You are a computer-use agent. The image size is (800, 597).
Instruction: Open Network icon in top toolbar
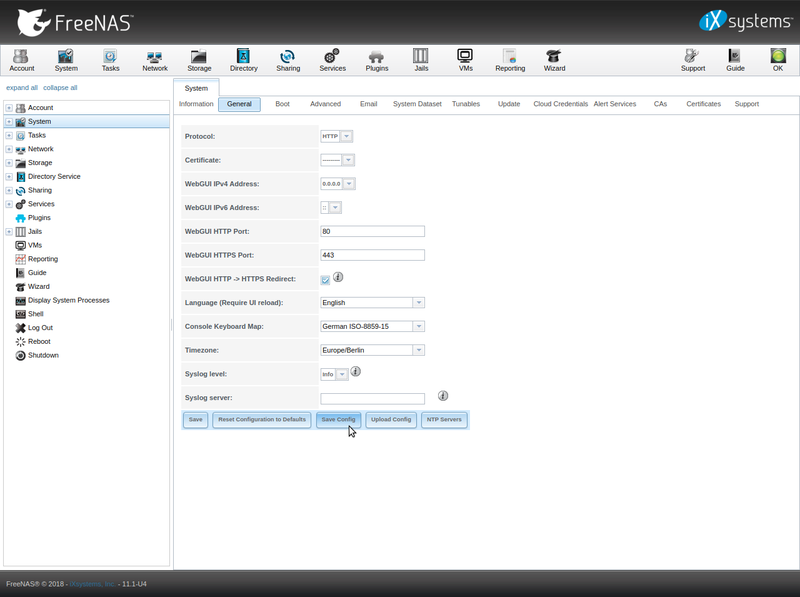[155, 60]
